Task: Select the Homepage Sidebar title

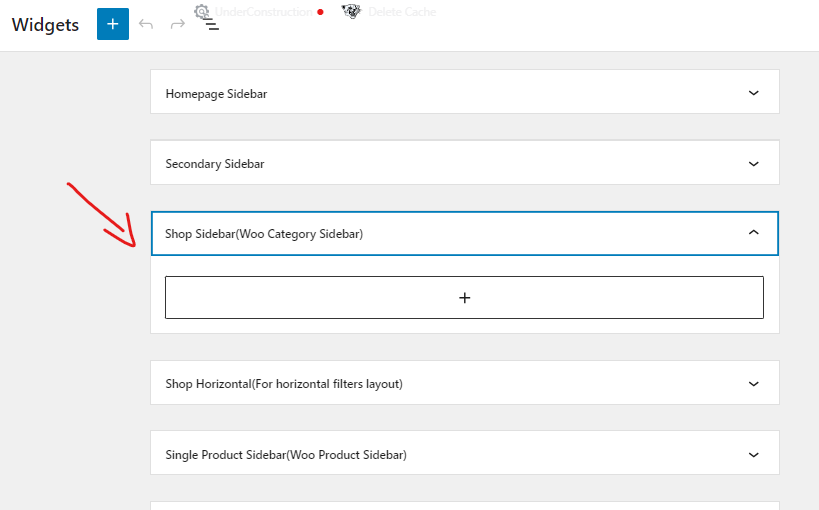Action: pyautogui.click(x=216, y=94)
